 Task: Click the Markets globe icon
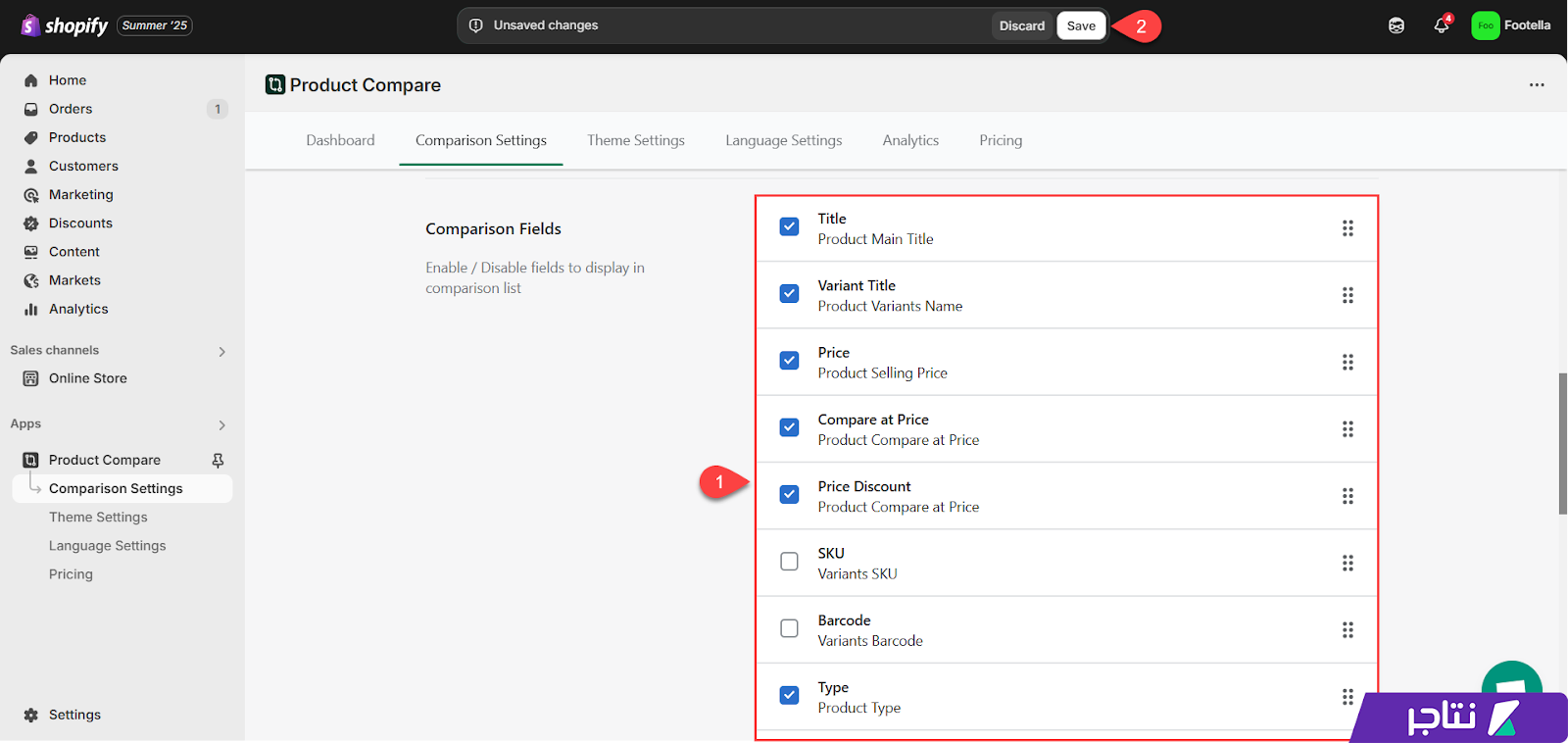(x=31, y=280)
